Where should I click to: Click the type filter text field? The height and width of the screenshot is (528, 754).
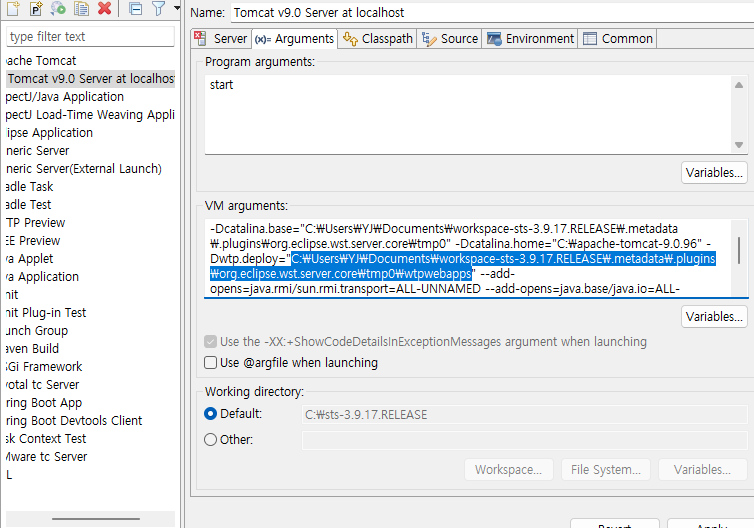90,37
